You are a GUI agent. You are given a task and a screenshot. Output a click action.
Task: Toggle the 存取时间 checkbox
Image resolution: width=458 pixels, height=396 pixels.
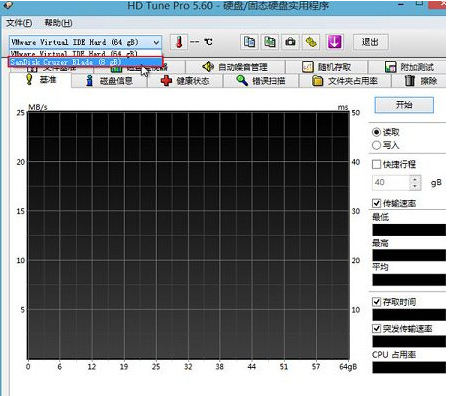(376, 302)
